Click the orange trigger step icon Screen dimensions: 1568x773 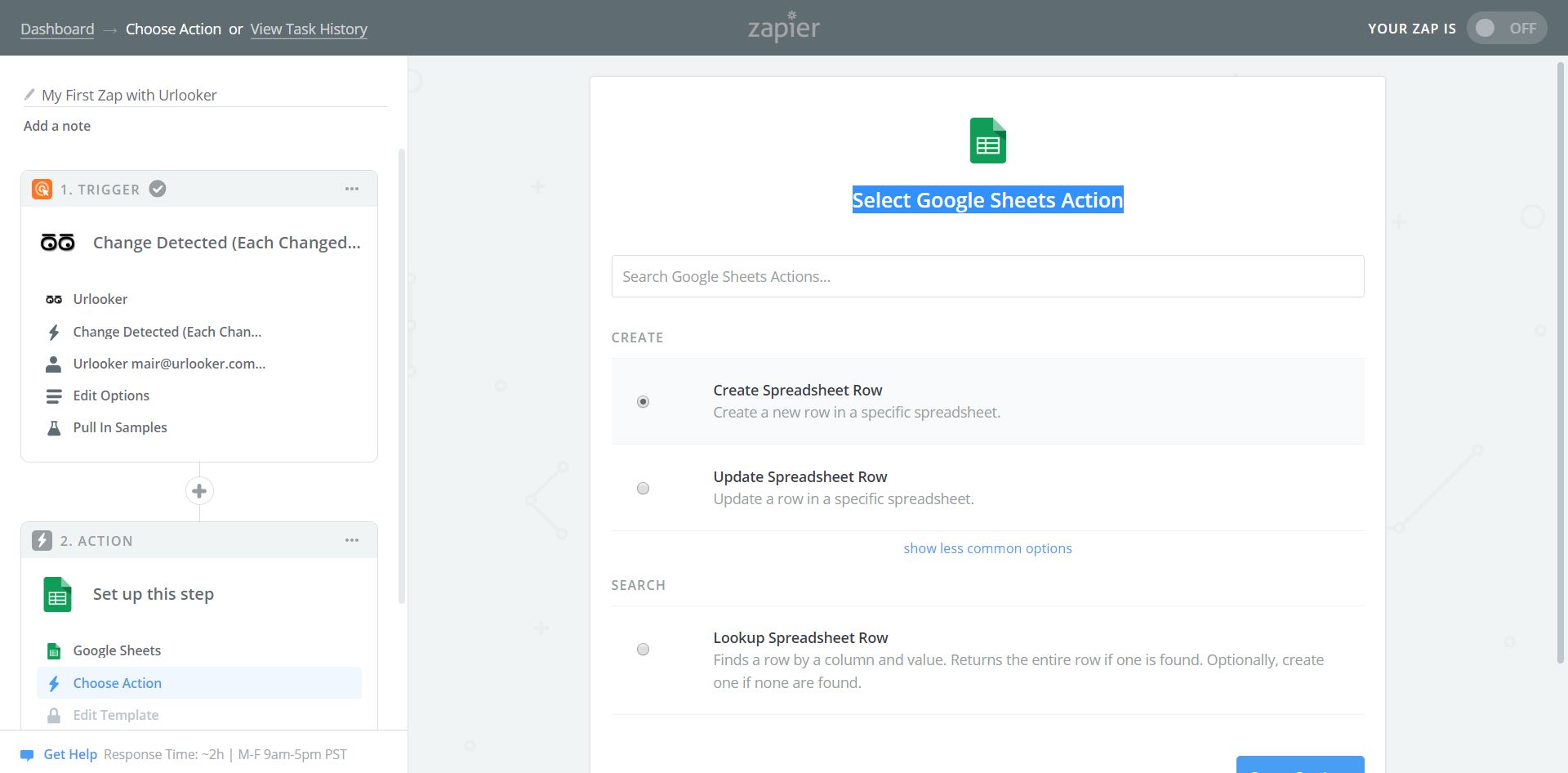click(42, 190)
